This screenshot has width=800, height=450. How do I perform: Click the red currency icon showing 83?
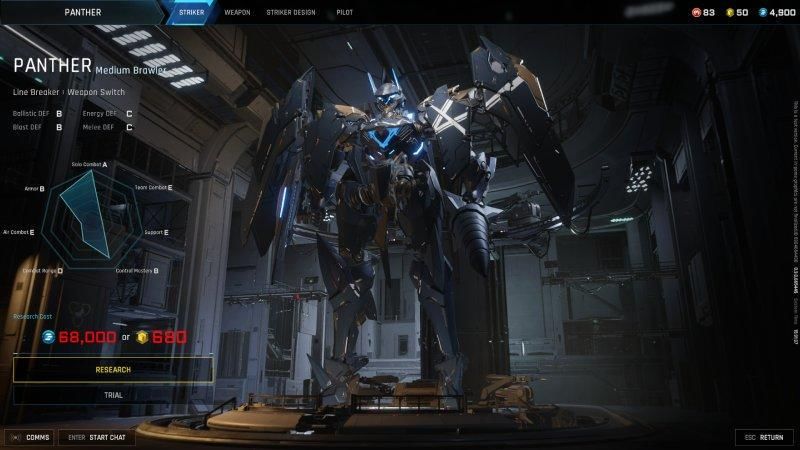pyautogui.click(x=696, y=12)
